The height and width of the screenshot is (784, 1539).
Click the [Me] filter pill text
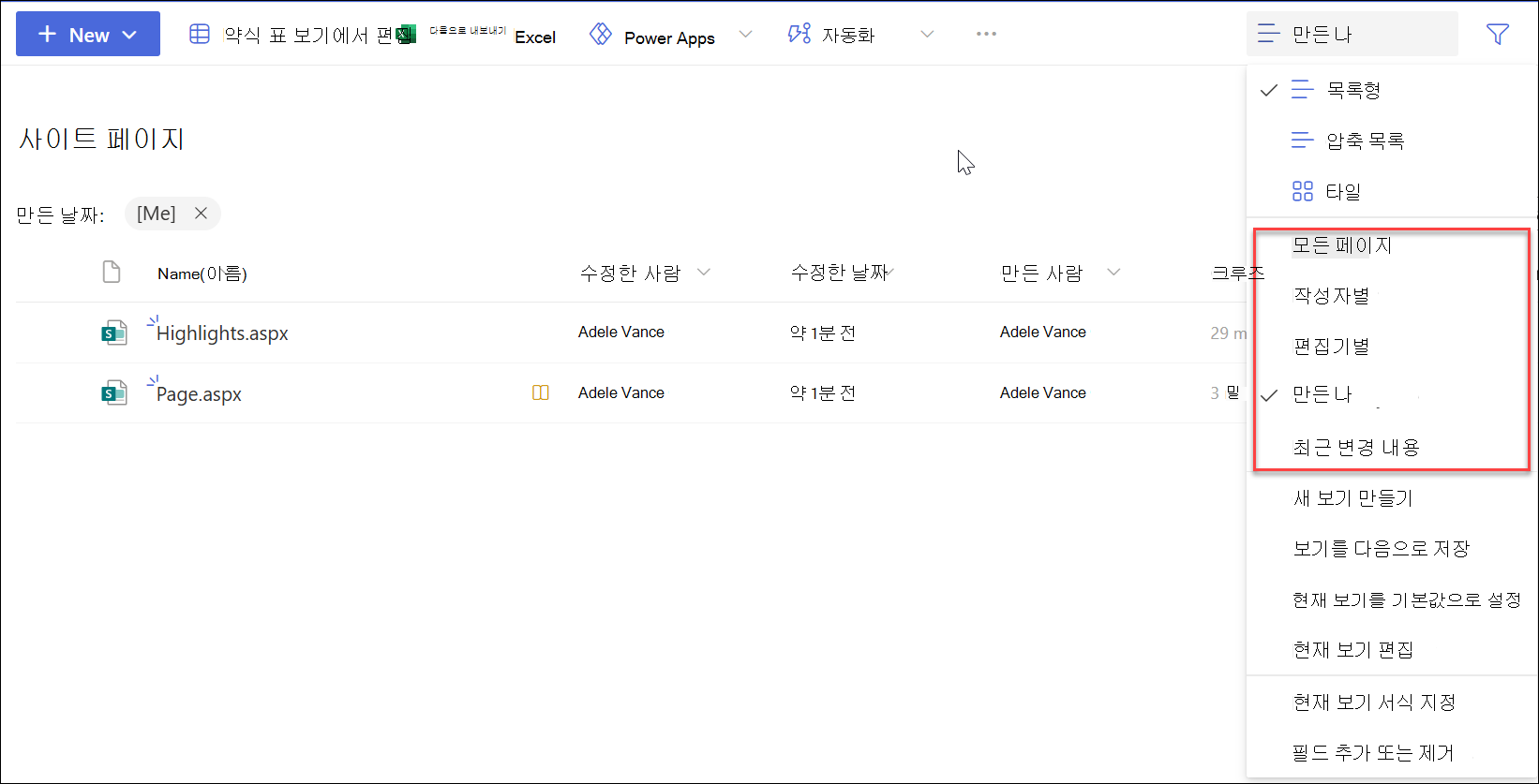point(156,214)
